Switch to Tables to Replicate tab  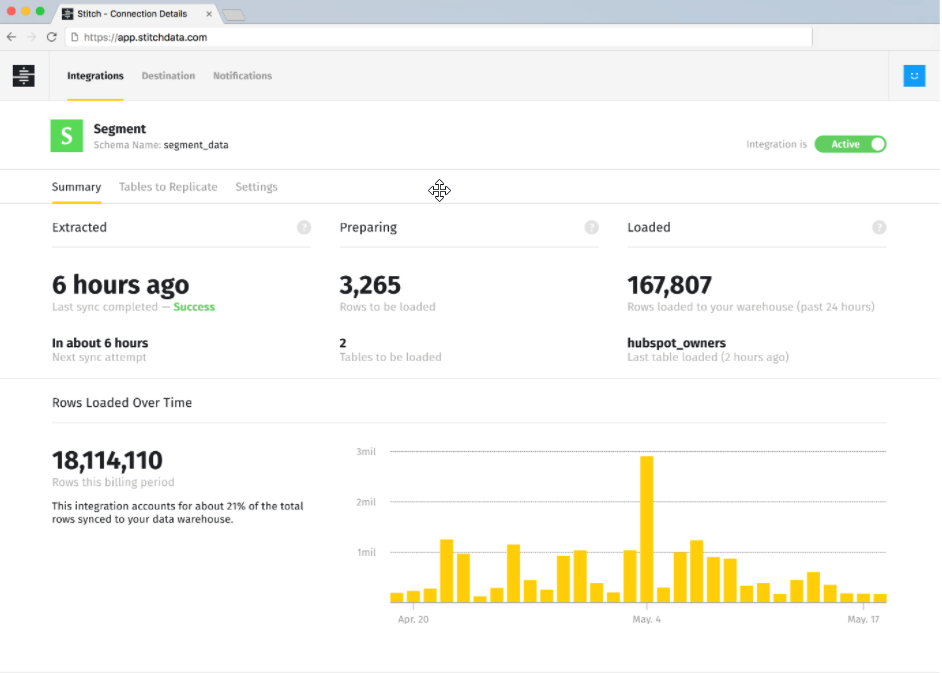168,187
